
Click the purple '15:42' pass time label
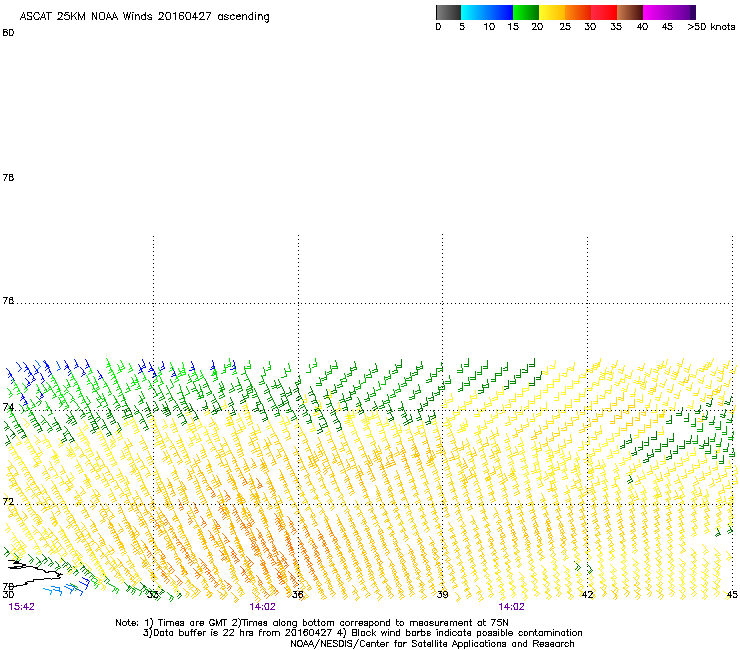tap(22, 607)
